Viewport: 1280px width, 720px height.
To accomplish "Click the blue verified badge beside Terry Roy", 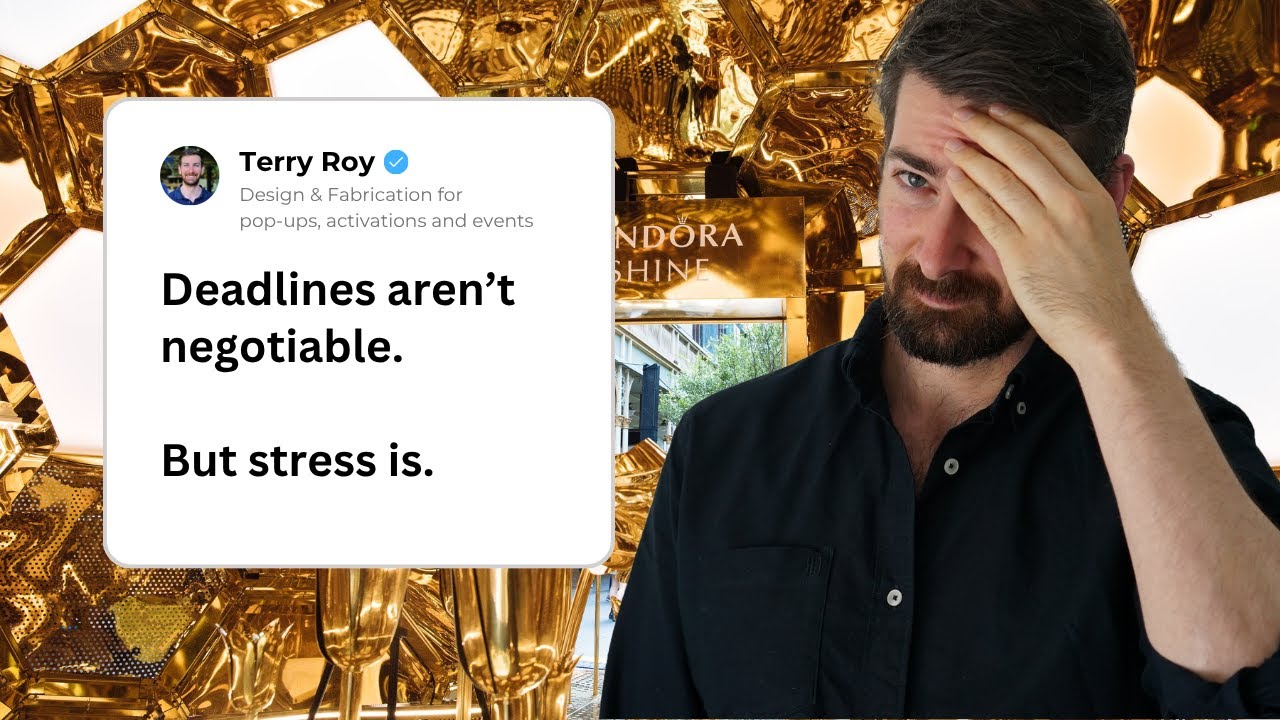I will click(396, 162).
